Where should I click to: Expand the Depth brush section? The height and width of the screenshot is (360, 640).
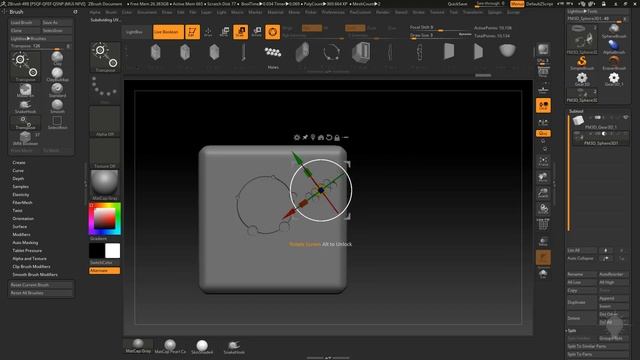pyautogui.click(x=18, y=179)
